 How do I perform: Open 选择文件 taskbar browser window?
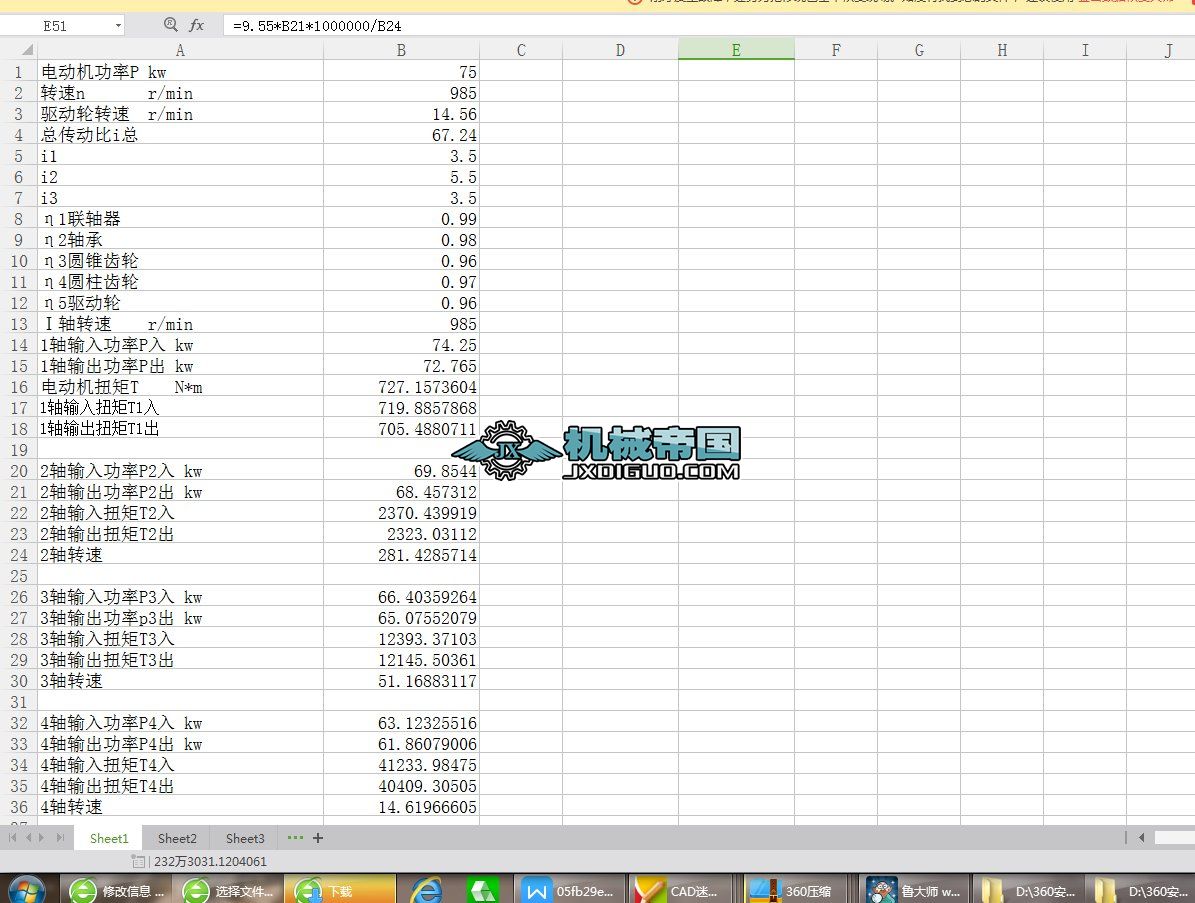(228, 890)
